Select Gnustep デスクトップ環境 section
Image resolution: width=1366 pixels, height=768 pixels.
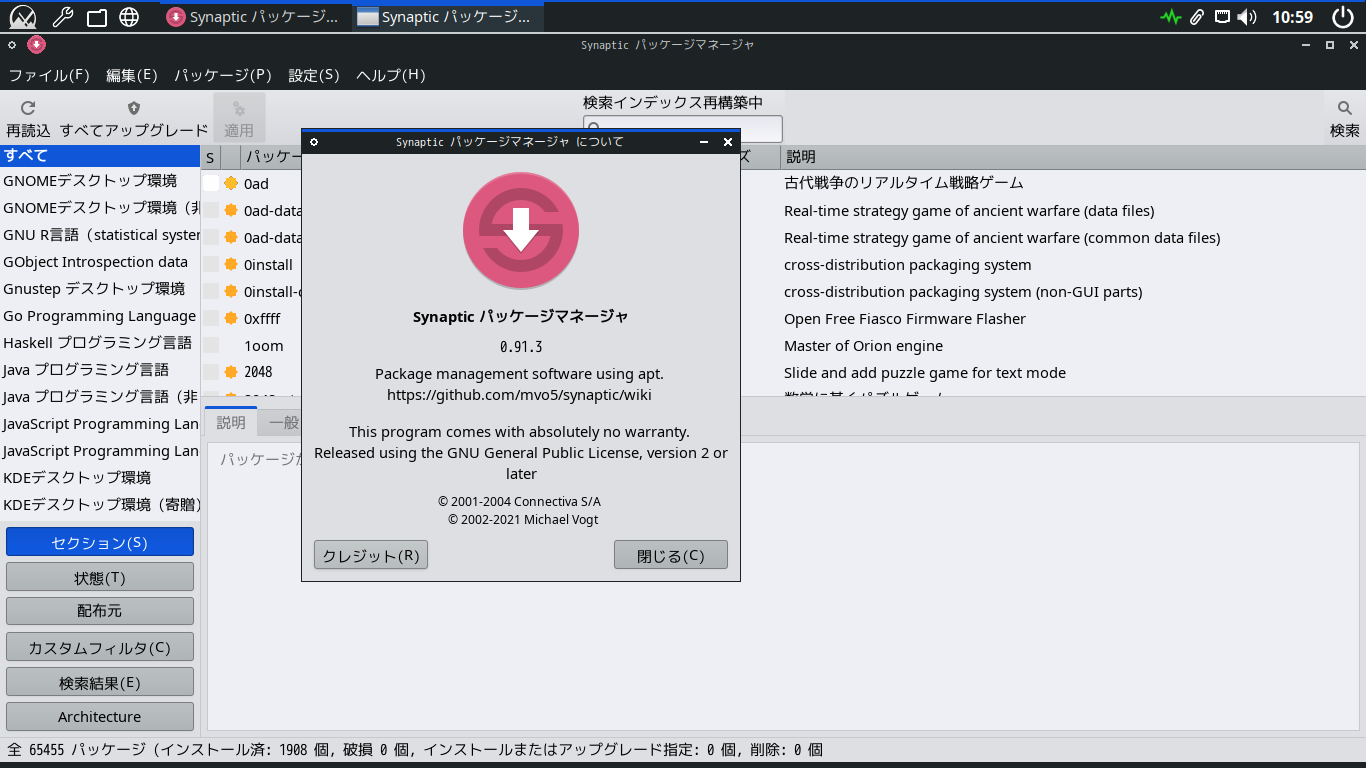[x=100, y=289]
